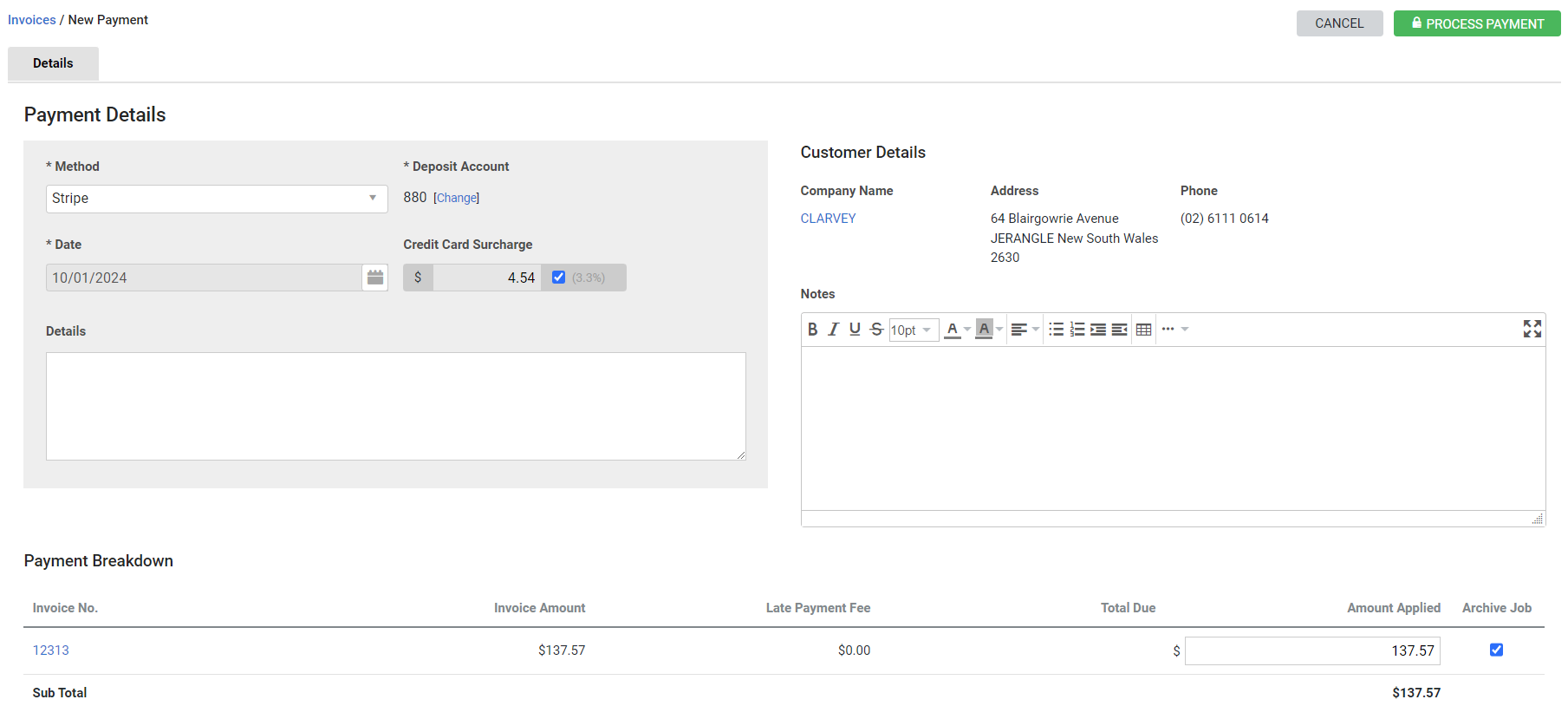The image size is (1568, 706).
Task: Open invoice 12313 link
Action: click(x=51, y=650)
